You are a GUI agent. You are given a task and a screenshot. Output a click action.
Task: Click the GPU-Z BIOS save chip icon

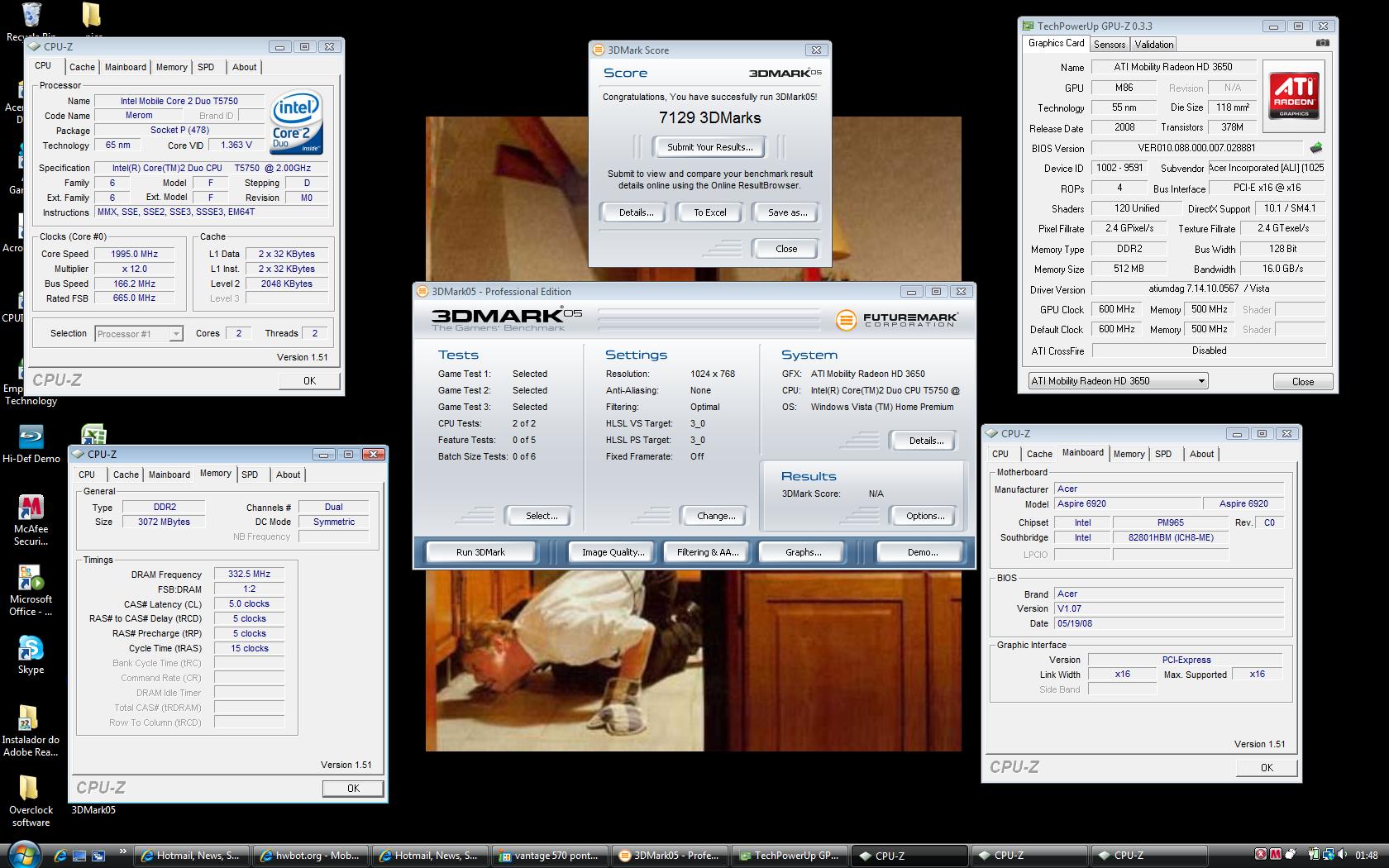(1316, 148)
